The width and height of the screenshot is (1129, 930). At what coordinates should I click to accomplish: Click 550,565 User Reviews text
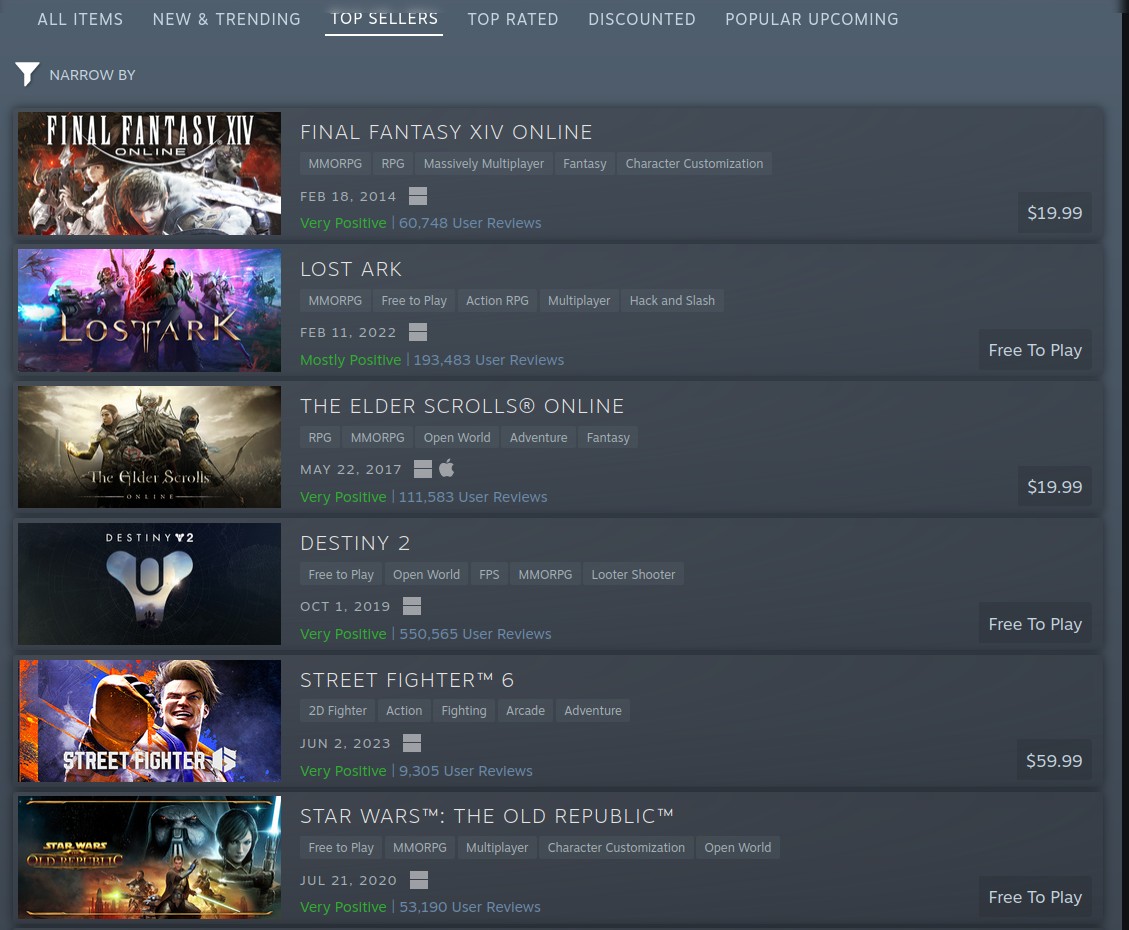474,633
